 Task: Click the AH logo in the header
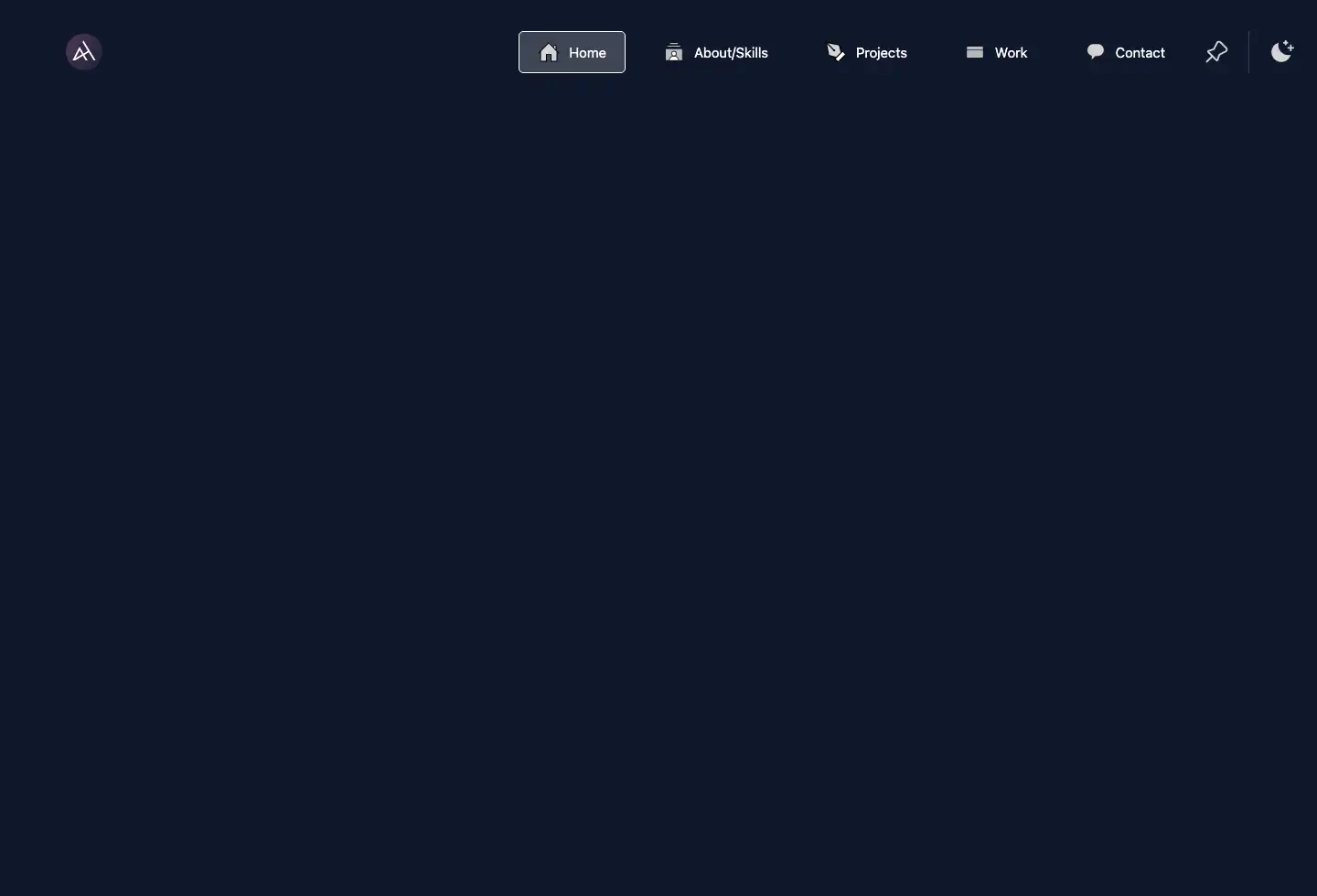tap(83, 52)
